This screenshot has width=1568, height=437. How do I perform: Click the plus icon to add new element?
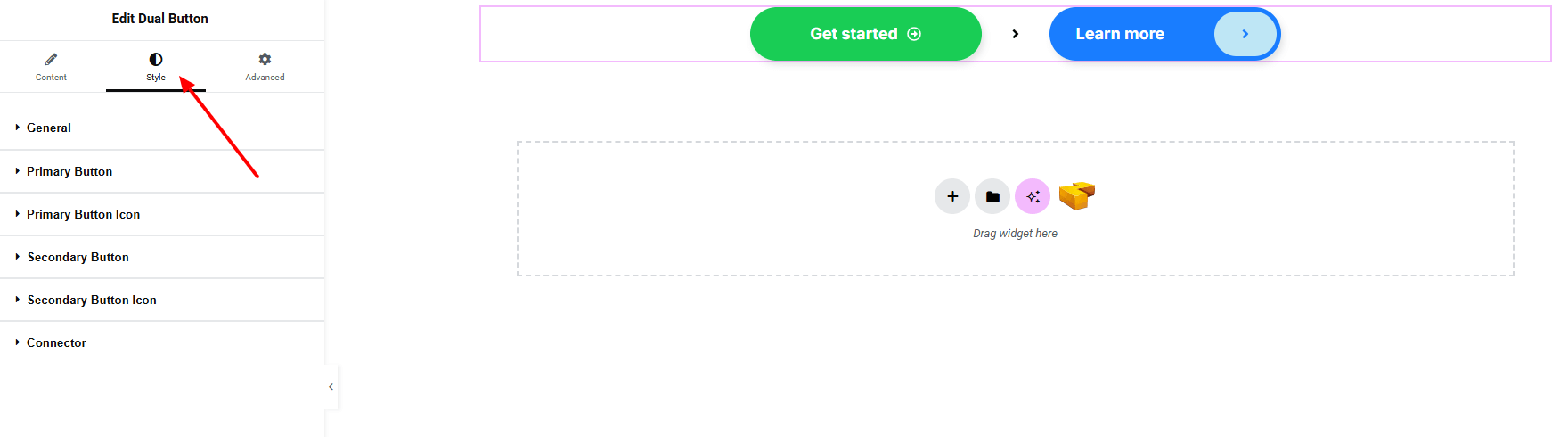tap(952, 196)
